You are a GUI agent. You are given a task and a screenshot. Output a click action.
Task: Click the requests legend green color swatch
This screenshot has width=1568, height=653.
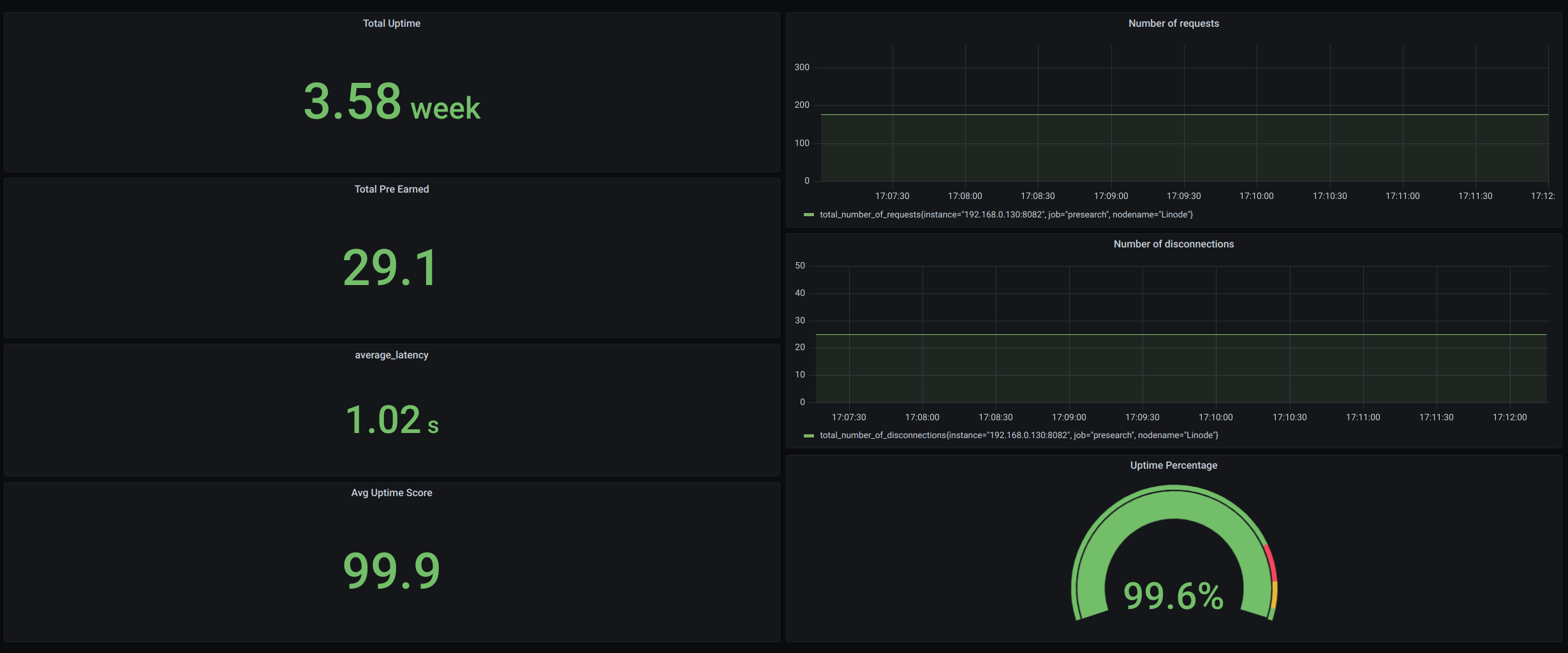809,215
